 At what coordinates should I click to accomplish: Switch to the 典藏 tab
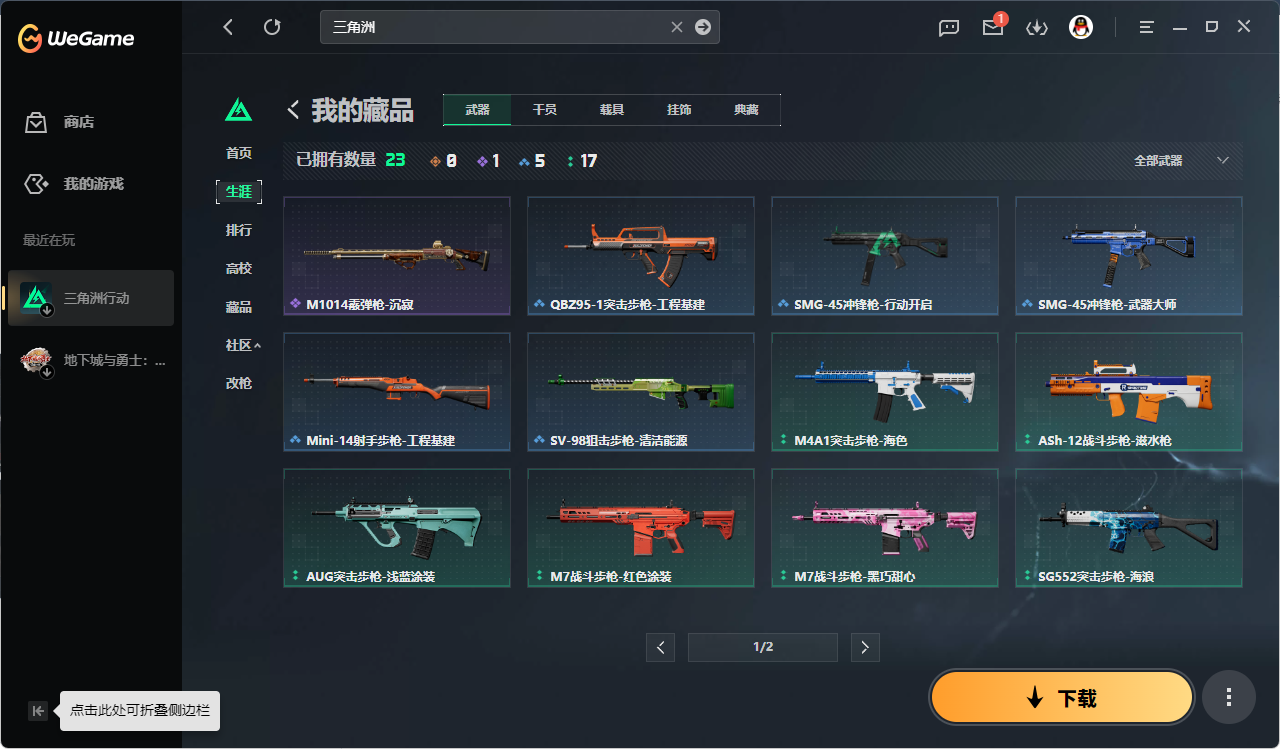746,110
